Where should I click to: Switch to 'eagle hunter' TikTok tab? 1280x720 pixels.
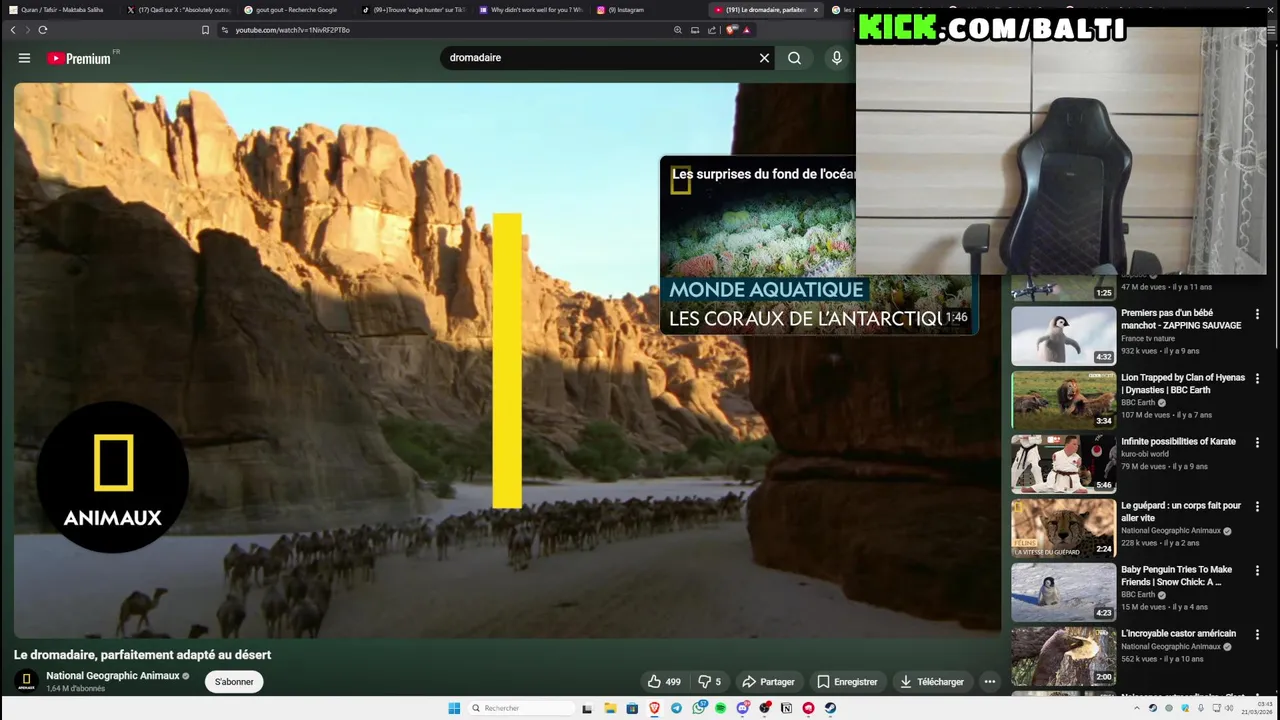click(412, 10)
